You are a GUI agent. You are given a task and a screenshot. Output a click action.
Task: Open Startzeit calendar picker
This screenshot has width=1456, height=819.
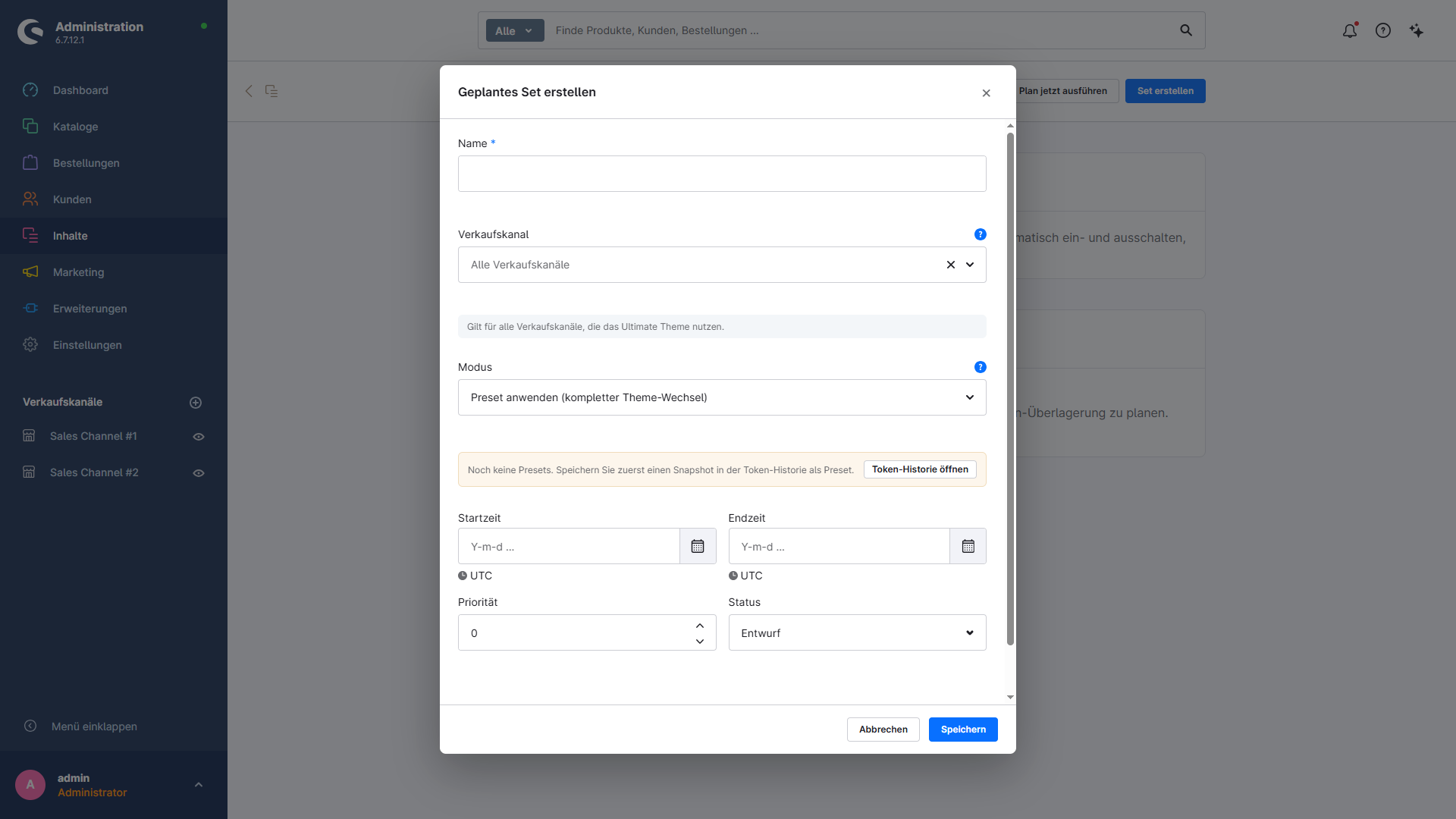[x=698, y=546]
